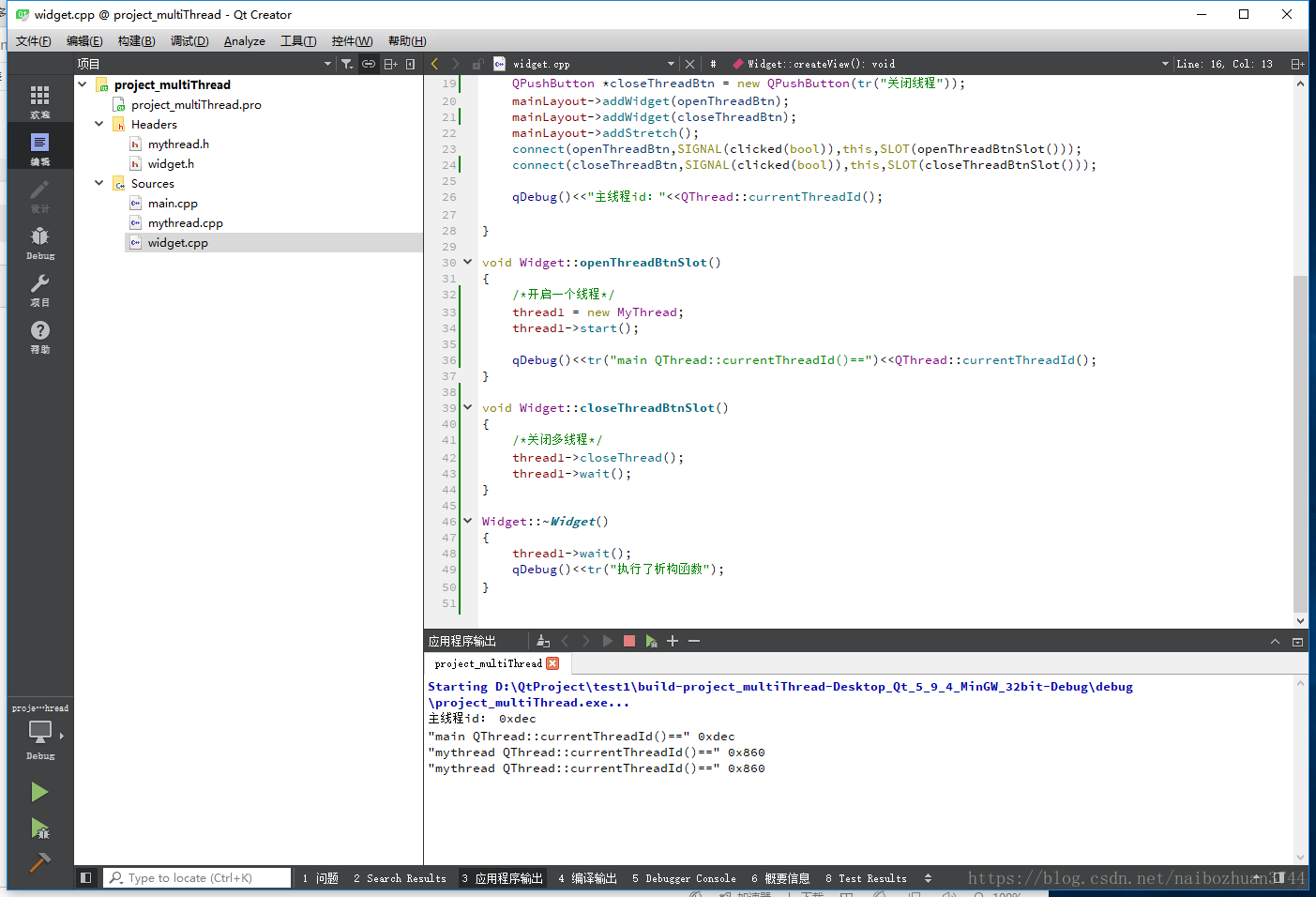This screenshot has width=1316, height=897.
Task: Show the 2 Search Results pane
Action: [401, 878]
